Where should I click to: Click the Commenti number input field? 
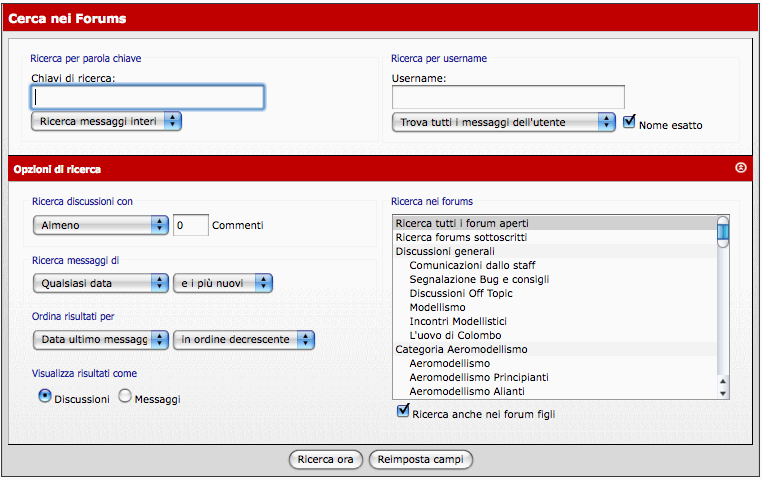pos(190,226)
